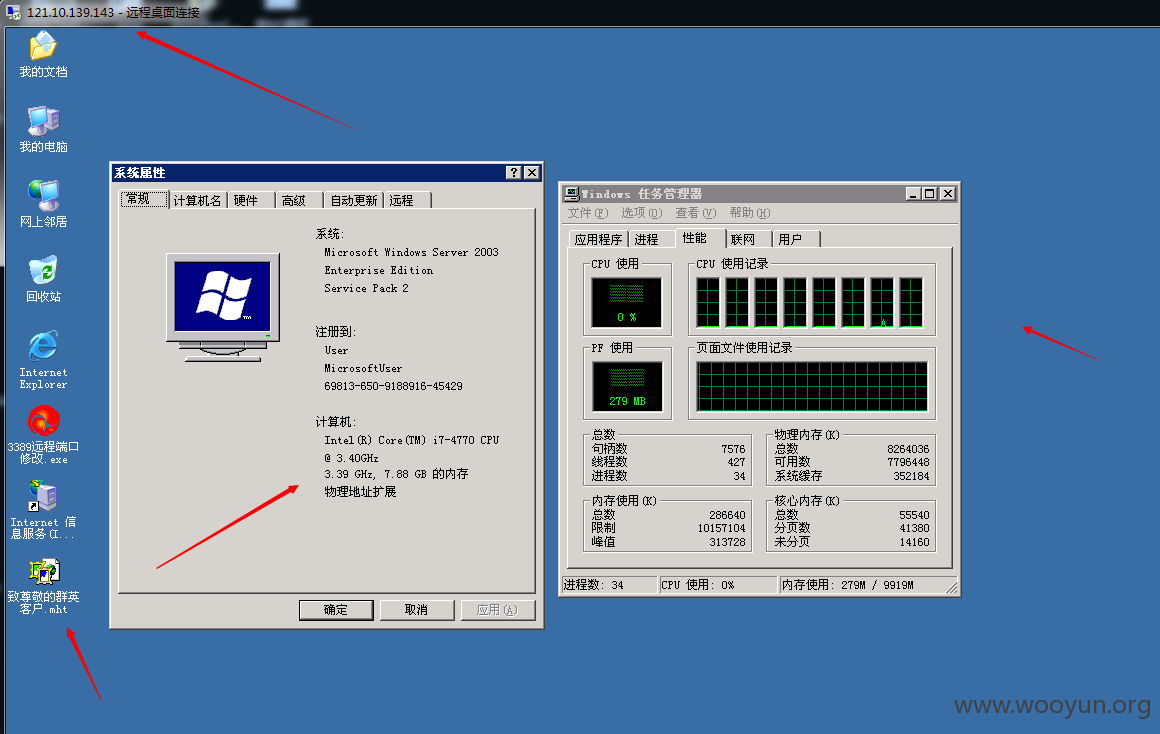Screen dimensions: 1160x734
Task: Click the 物理地址扩展 text
Action: pyautogui.click(x=360, y=492)
